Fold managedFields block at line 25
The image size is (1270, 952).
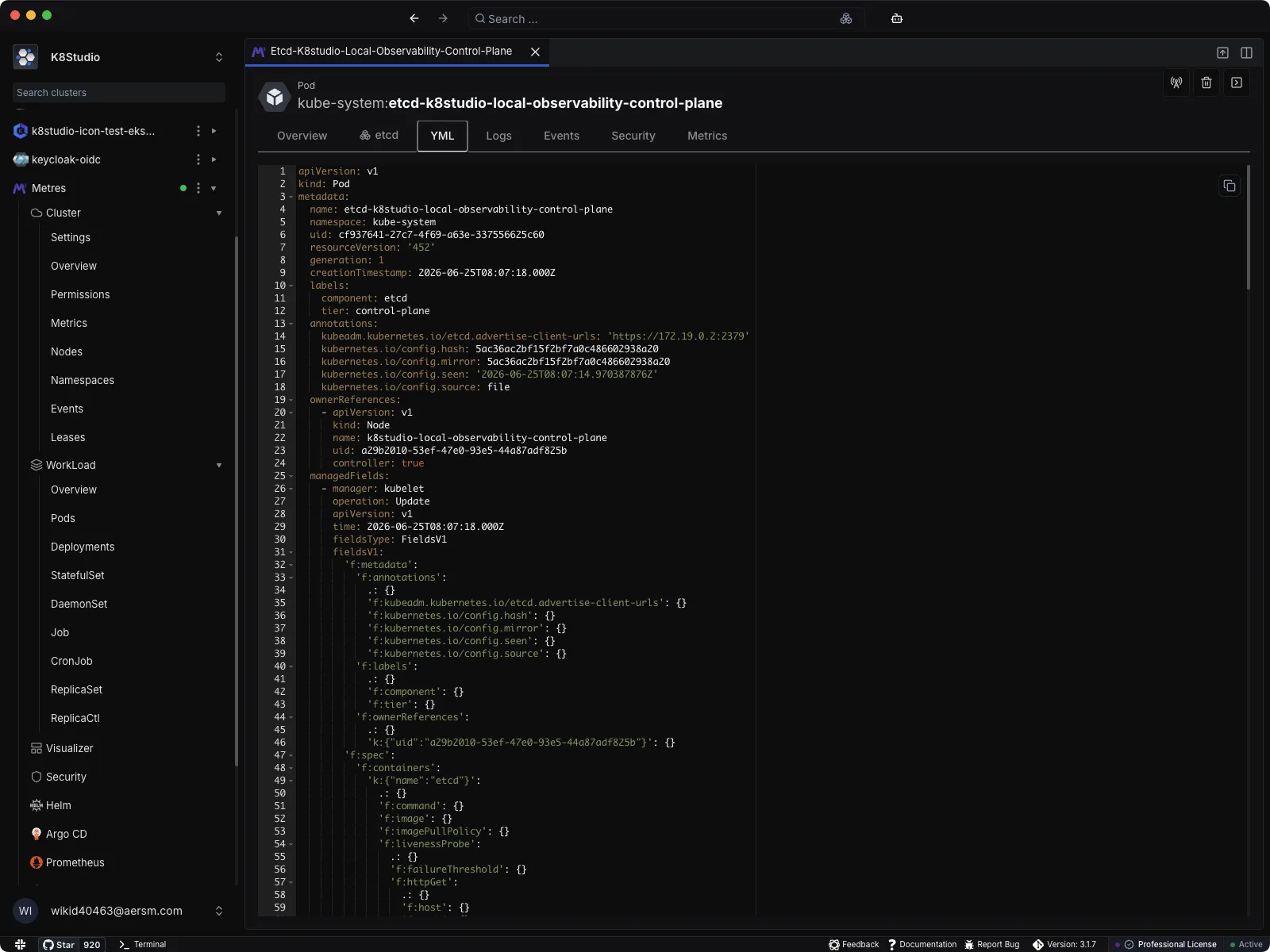[x=291, y=476]
